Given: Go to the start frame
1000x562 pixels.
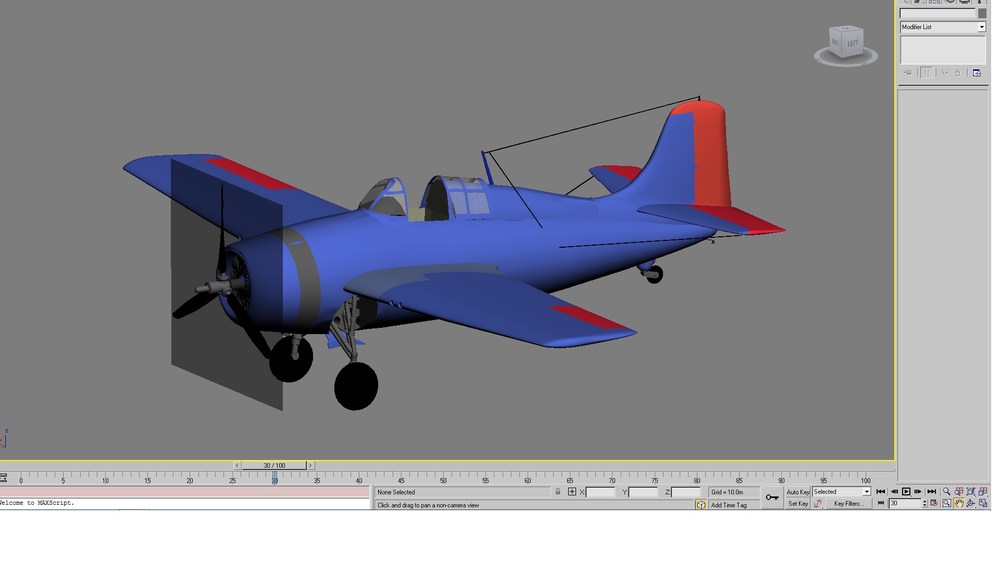Looking at the screenshot, I should [881, 491].
